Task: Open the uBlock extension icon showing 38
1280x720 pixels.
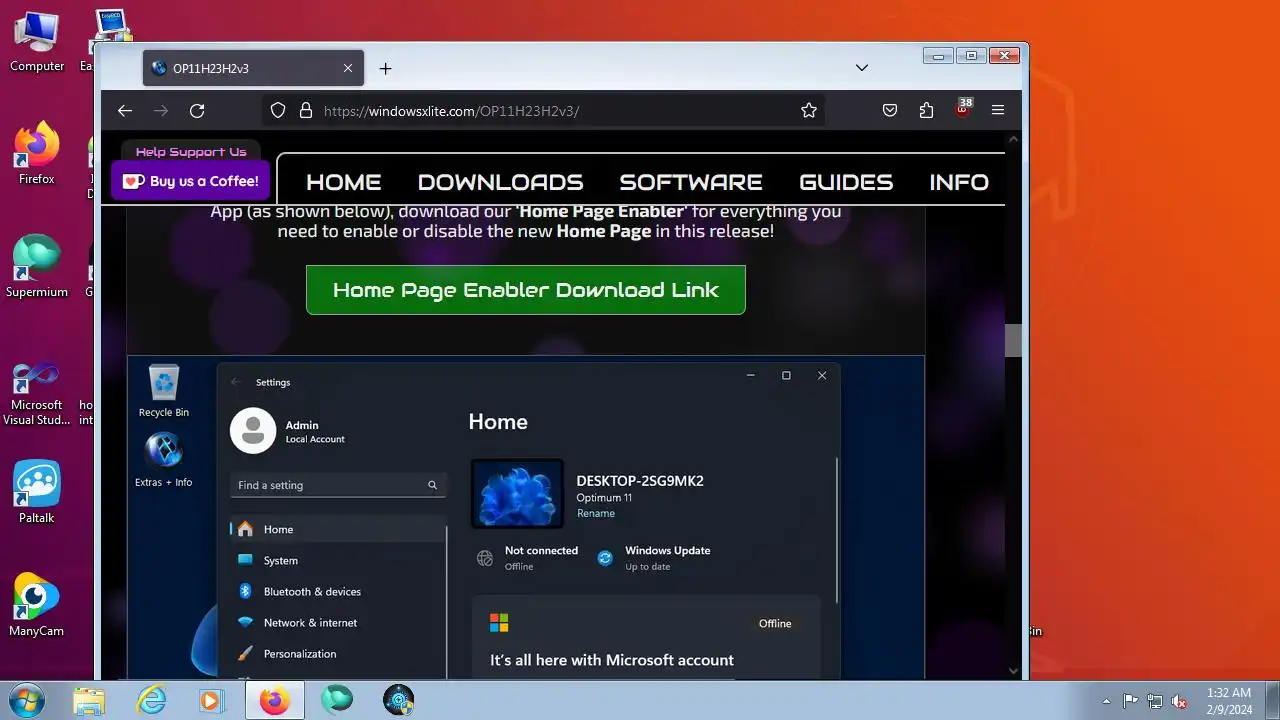Action: tap(963, 109)
